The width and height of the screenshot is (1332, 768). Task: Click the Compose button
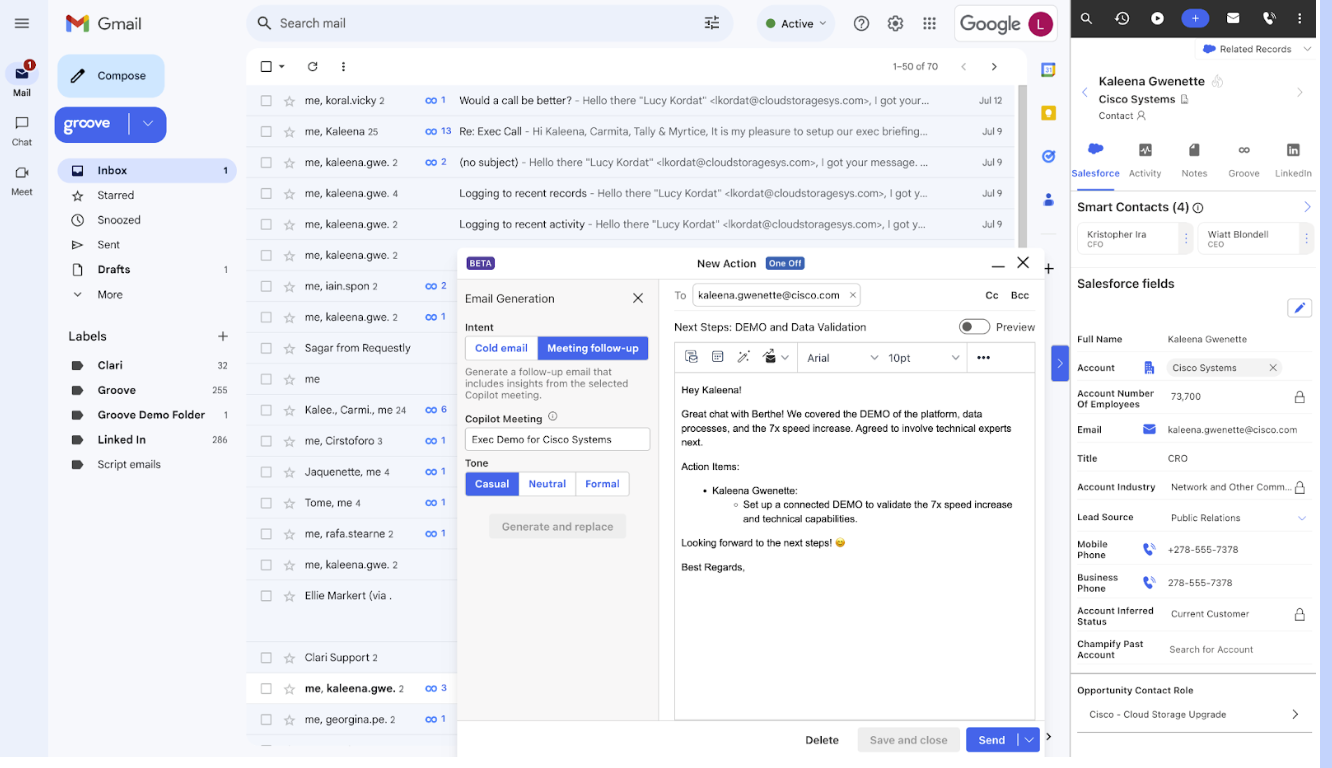pos(111,76)
